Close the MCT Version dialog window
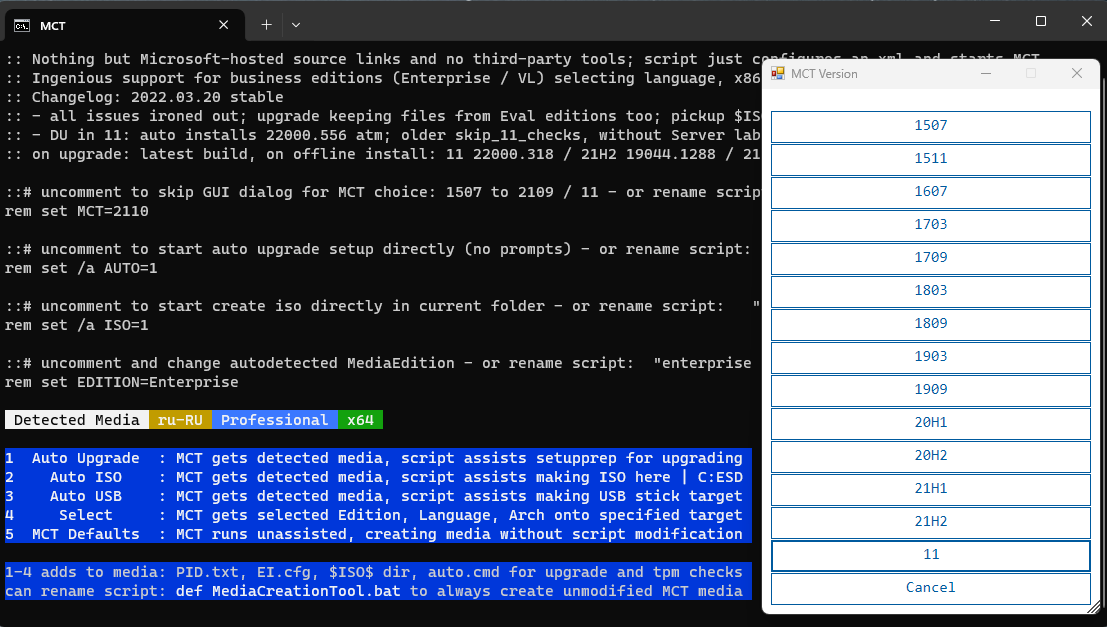 pos(1077,73)
